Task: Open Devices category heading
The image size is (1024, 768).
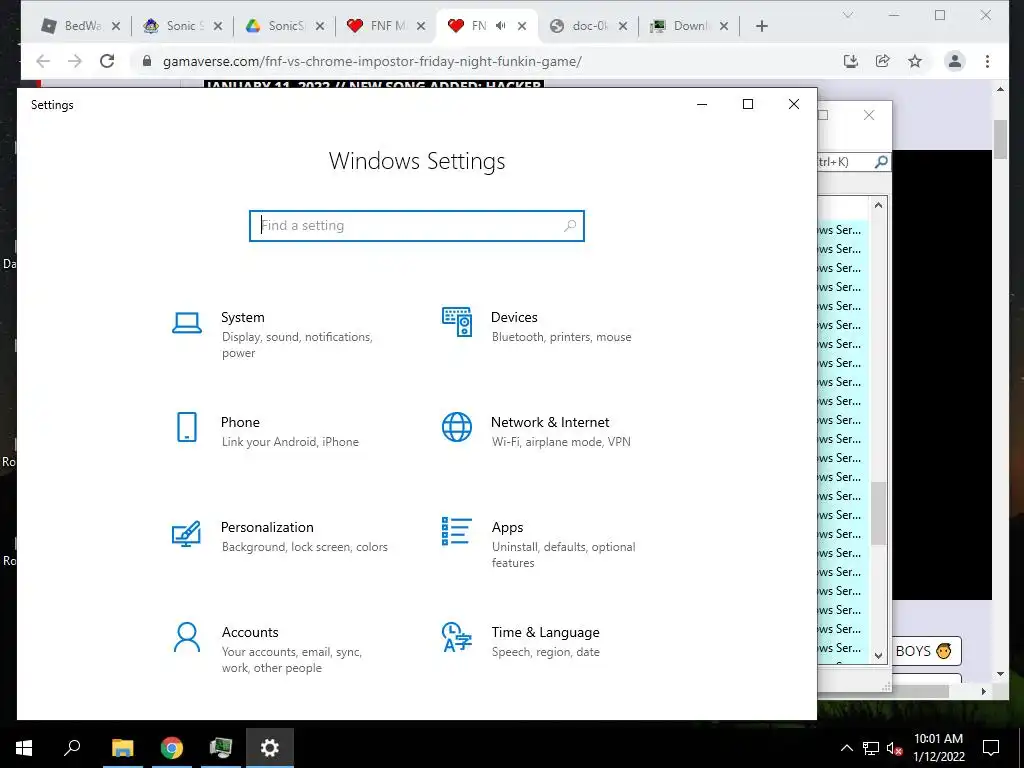Action: 514,317
